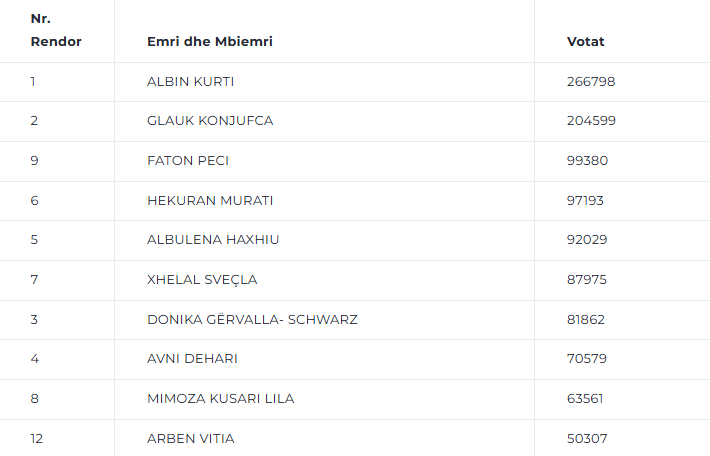The image size is (710, 456).
Task: Click the 'Nr. Rendor' column header
Action: pyautogui.click(x=56, y=30)
